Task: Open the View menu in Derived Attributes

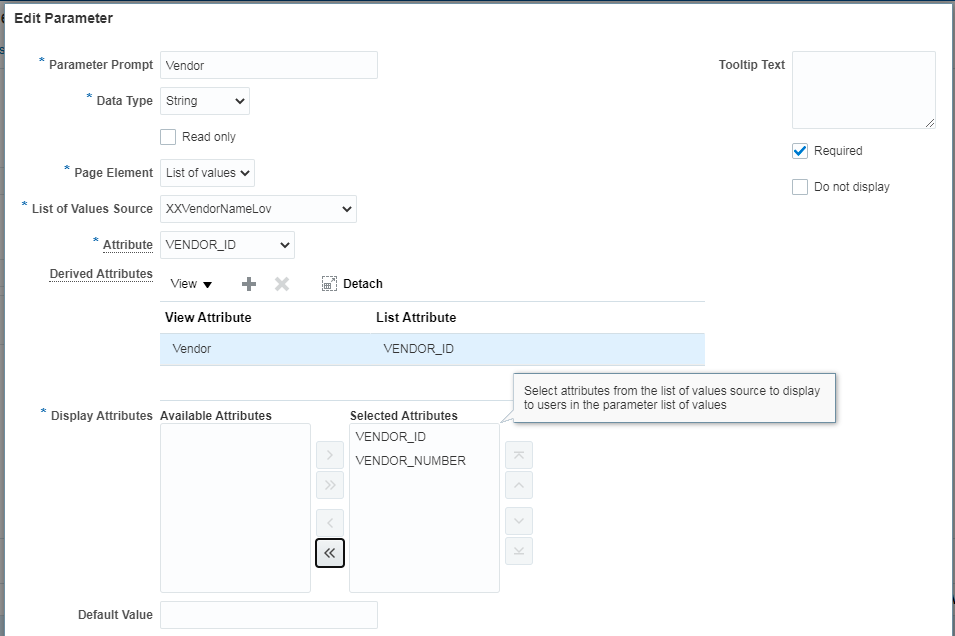Action: point(191,284)
